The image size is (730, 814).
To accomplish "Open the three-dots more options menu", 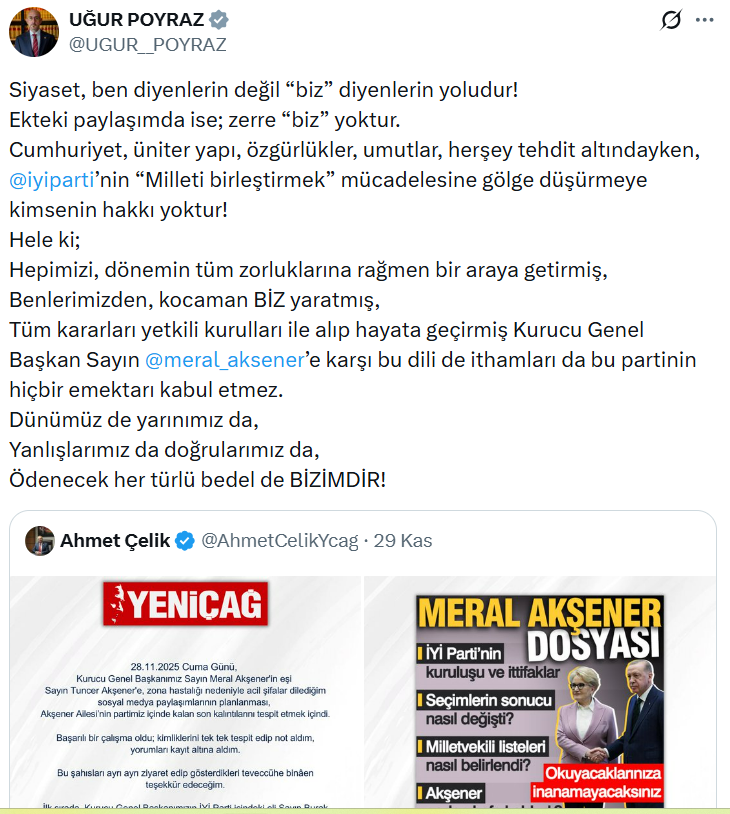I will (705, 20).
